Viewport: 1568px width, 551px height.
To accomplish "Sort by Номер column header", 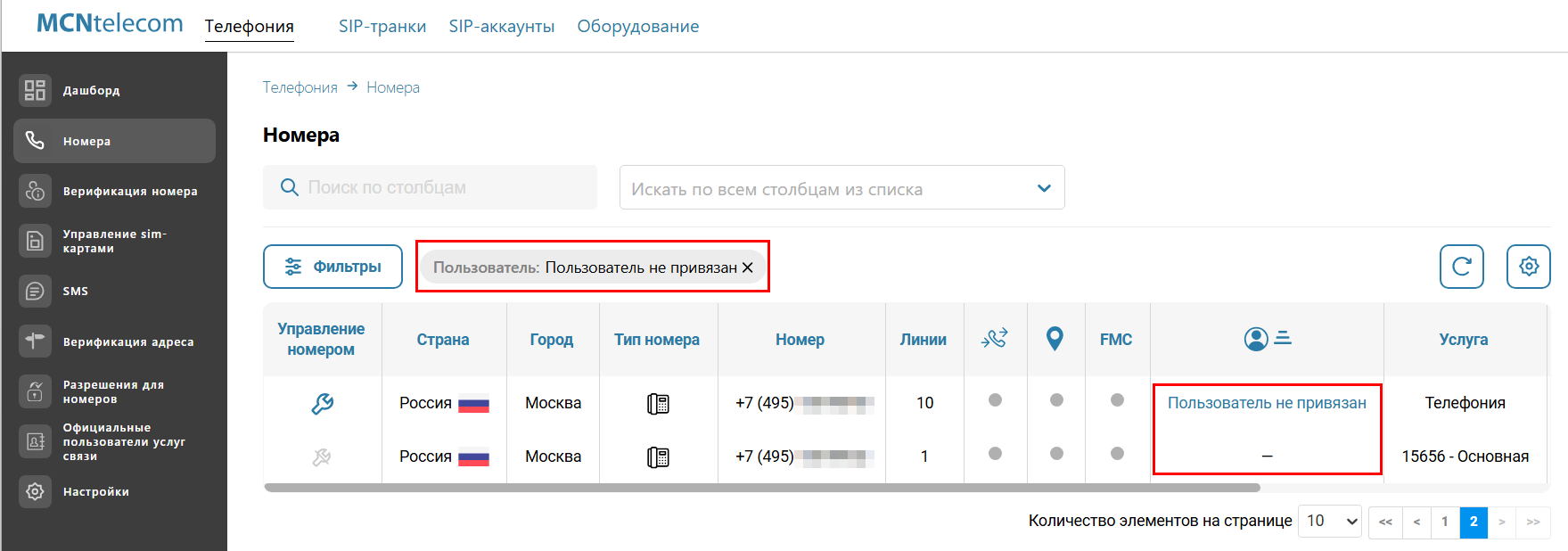I will pyautogui.click(x=800, y=340).
